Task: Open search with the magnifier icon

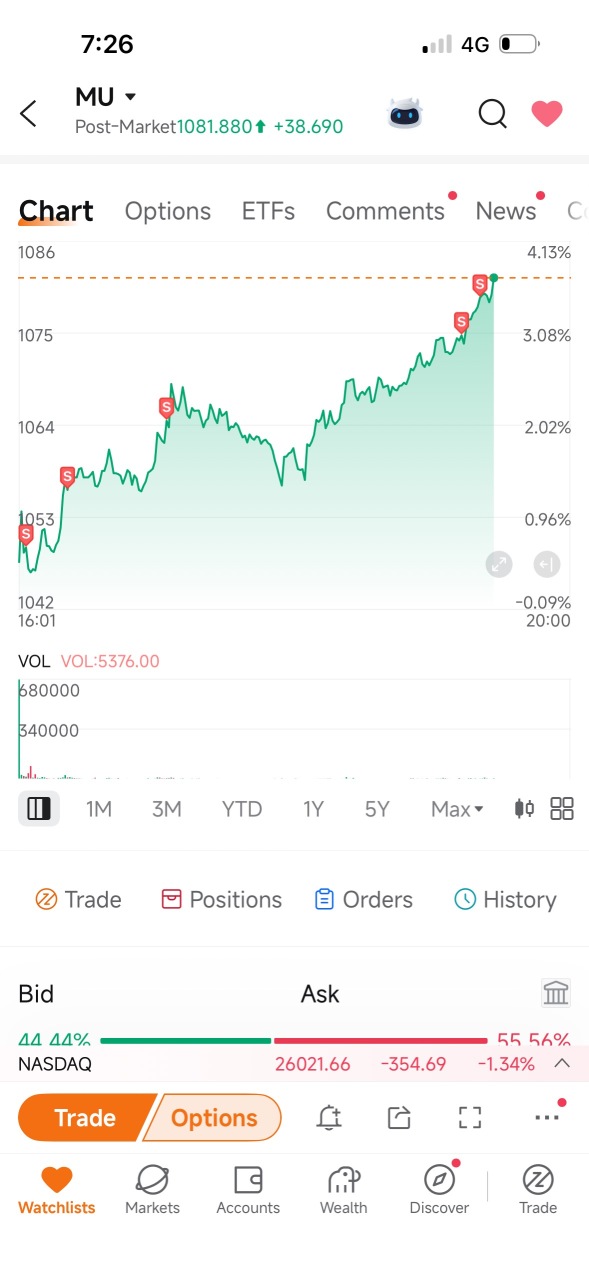Action: (x=492, y=114)
